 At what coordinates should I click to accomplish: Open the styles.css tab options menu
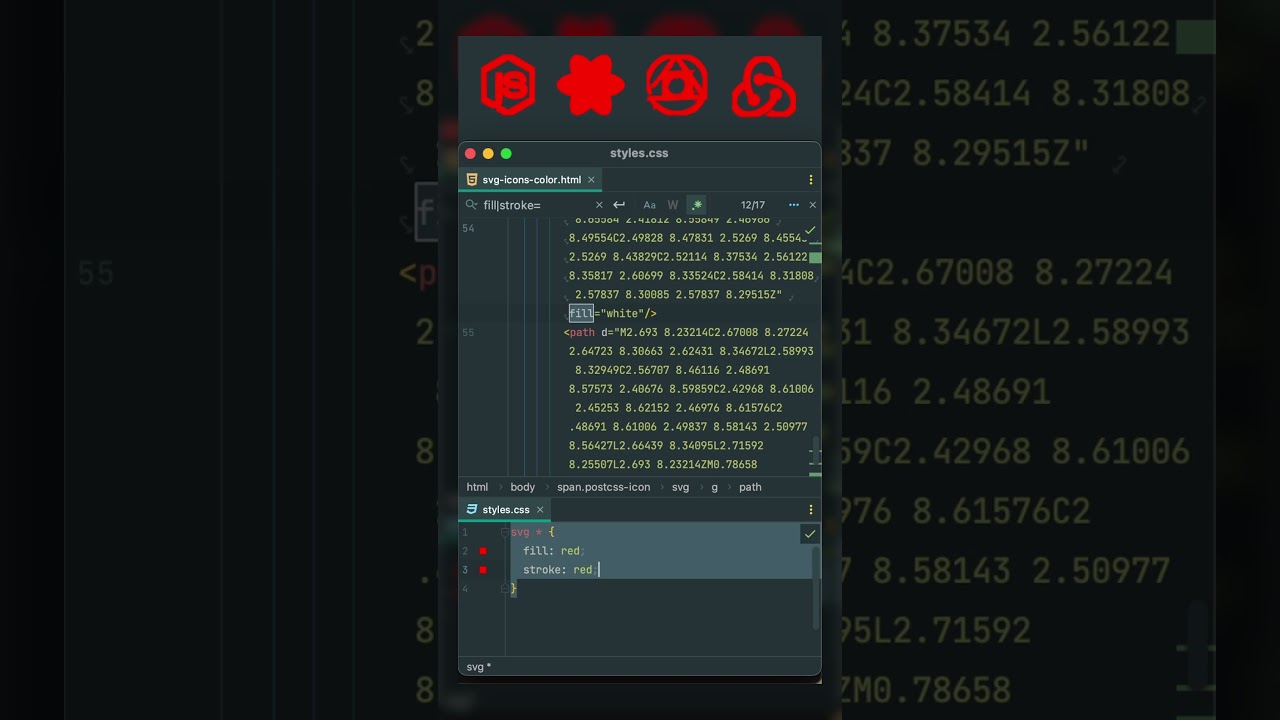[811, 510]
